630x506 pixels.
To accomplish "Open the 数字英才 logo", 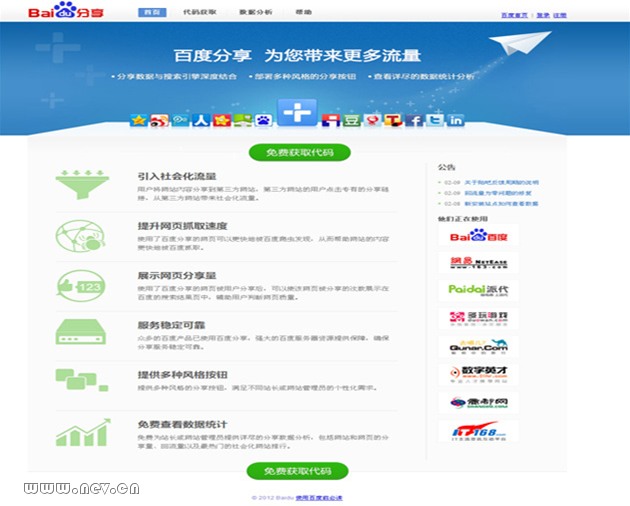I will pos(478,374).
